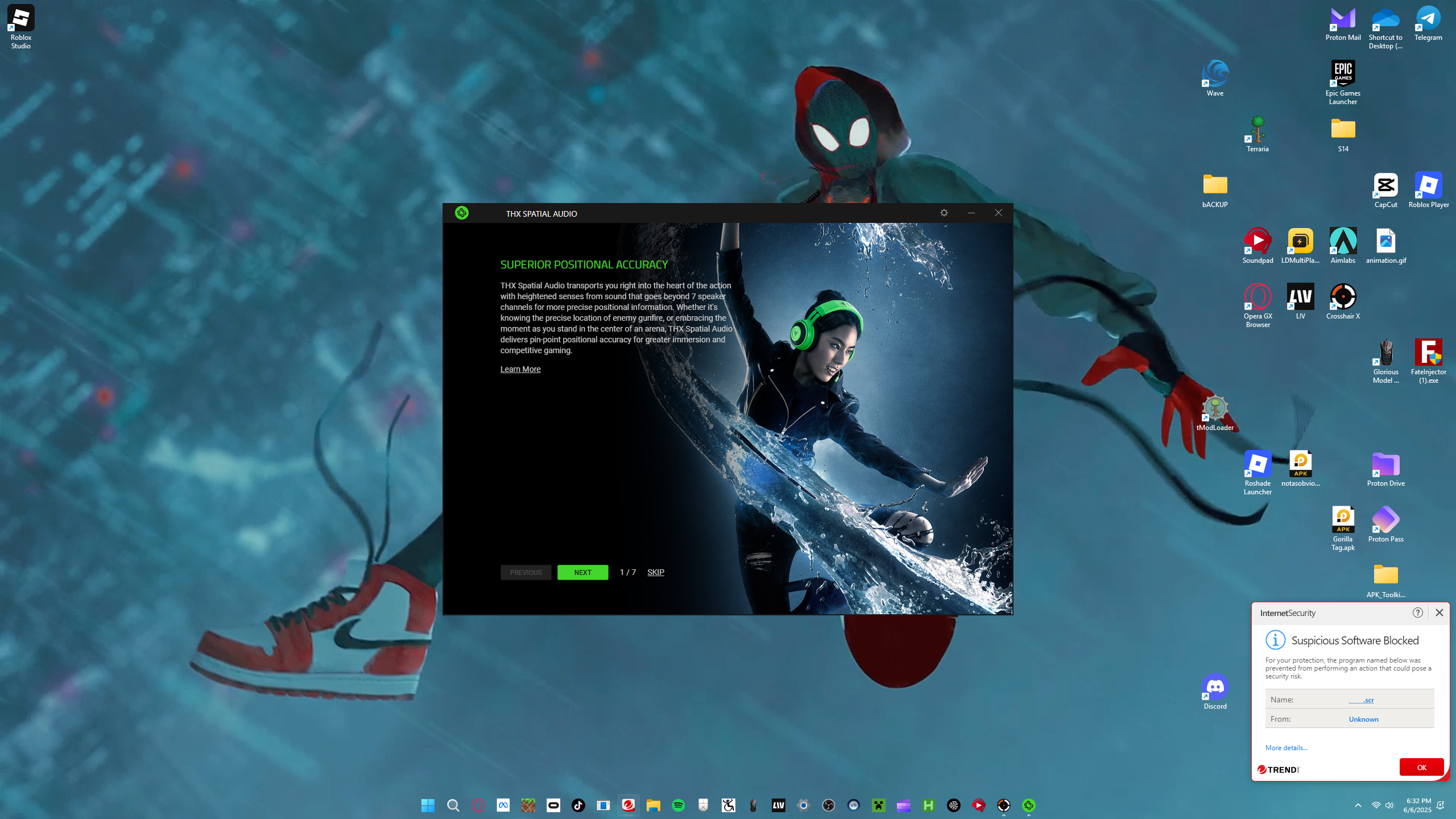Select the notasobvio APK file
The image size is (1456, 819).
tap(1300, 469)
